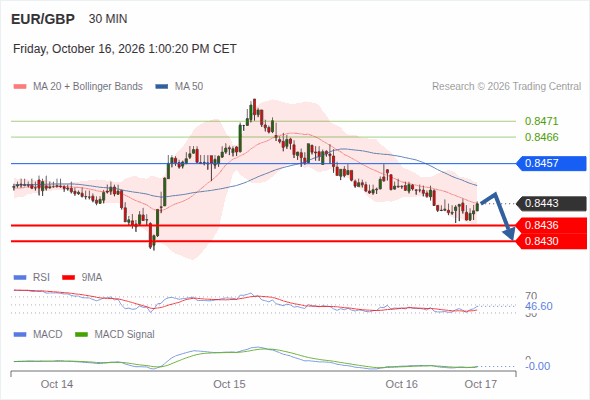Click the MA 20 + Bollinger Bands legend label

click(88, 87)
